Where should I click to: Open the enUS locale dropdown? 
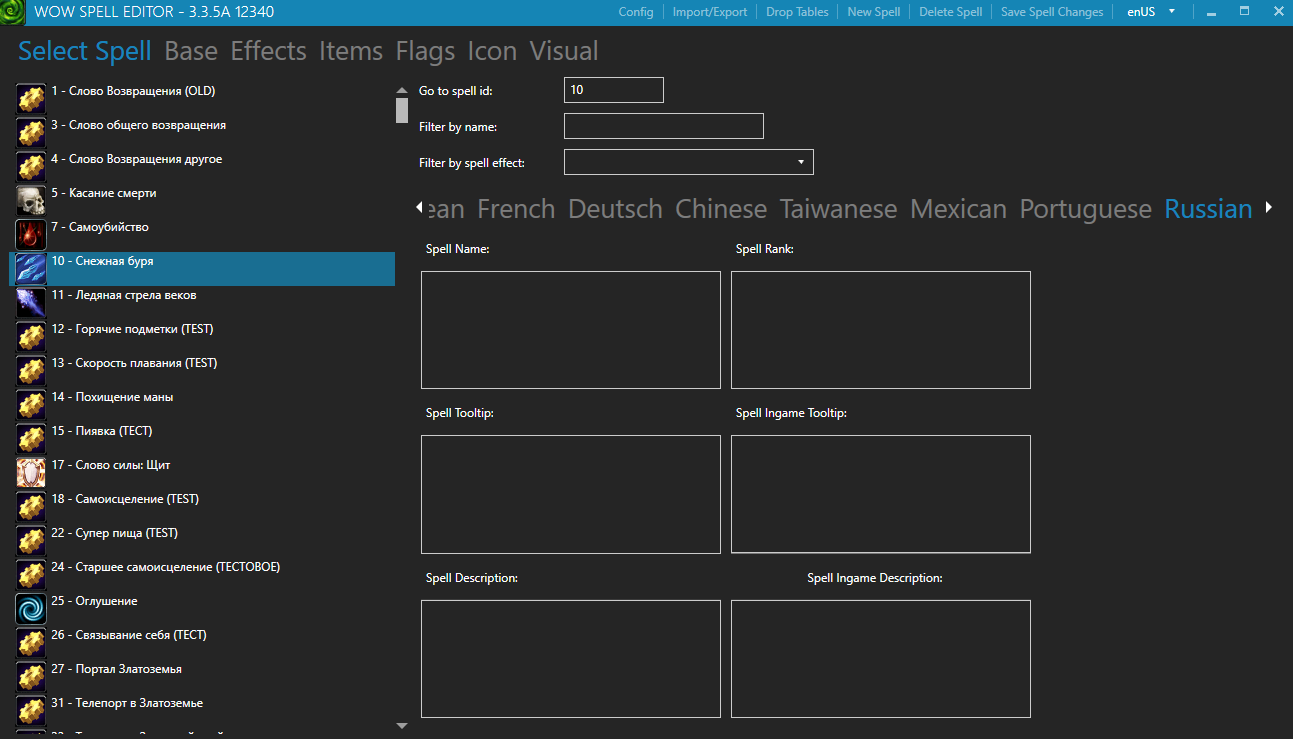1148,12
